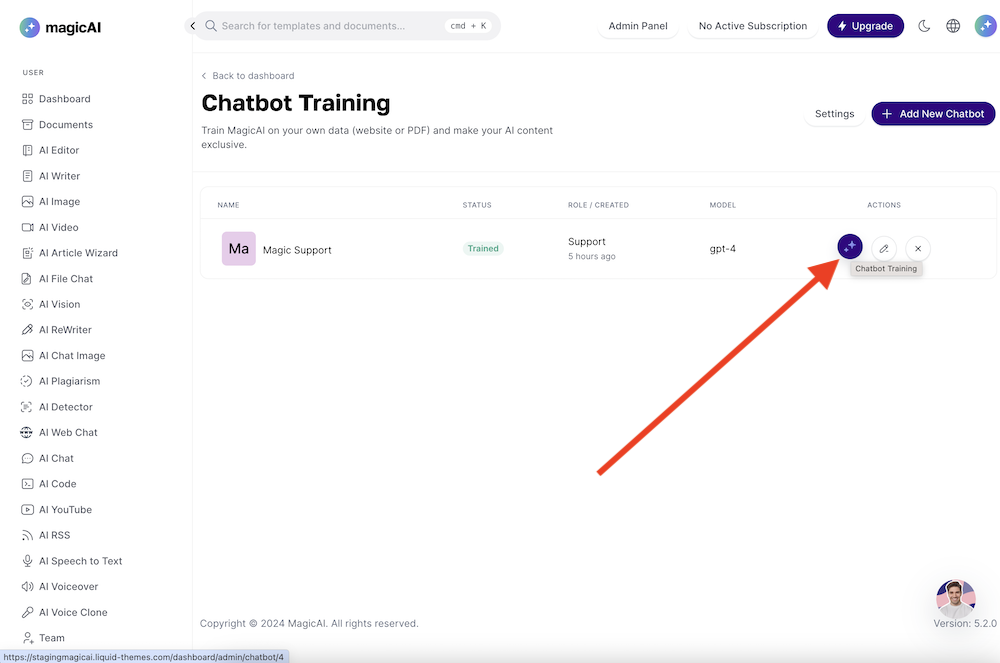Click the Trained status badge
The image size is (1000, 663).
(x=483, y=249)
